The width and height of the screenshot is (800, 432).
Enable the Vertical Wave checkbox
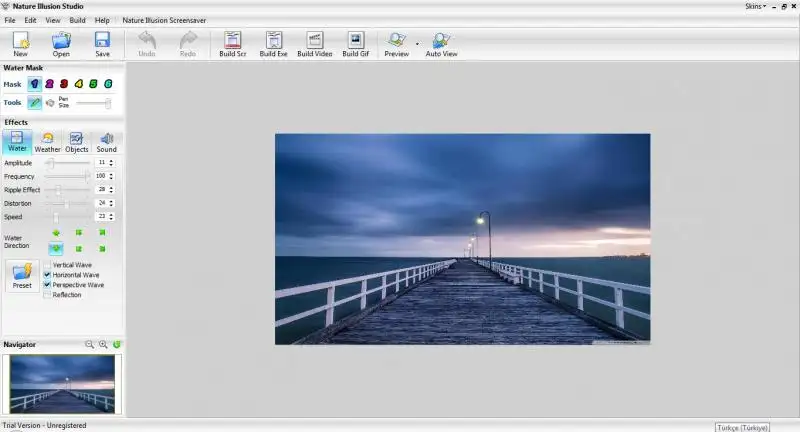[x=47, y=265]
